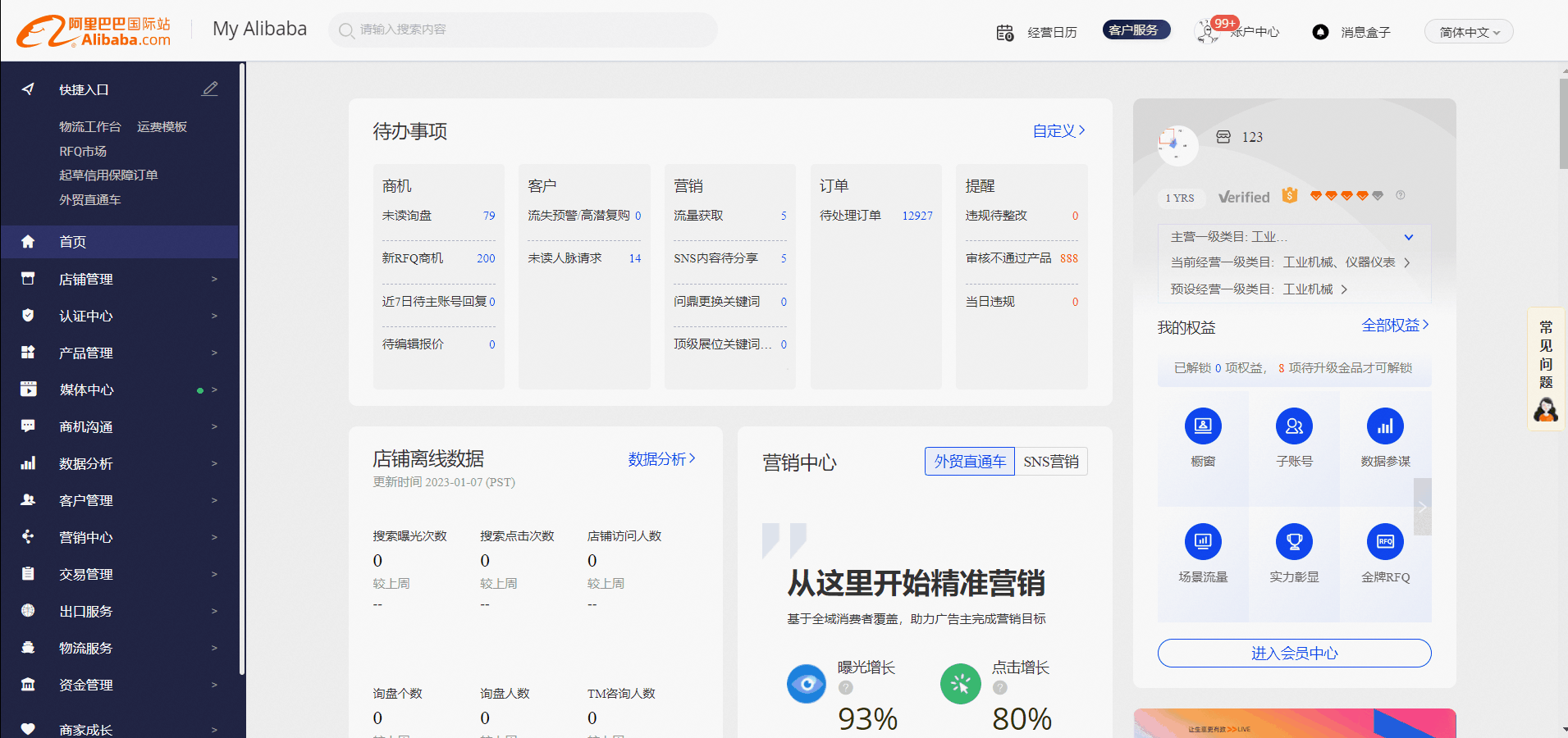Open the 橱窗 showcase icon
The width and height of the screenshot is (1568, 738).
point(1203,426)
